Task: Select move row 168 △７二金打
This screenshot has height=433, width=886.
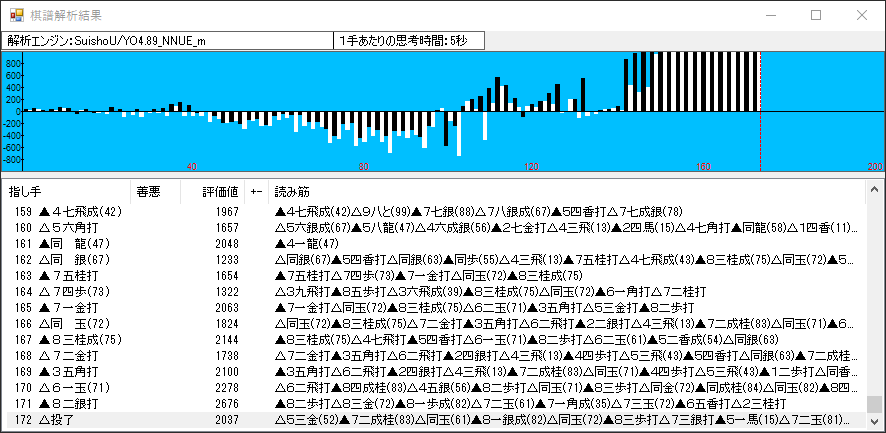Action: coord(434,356)
